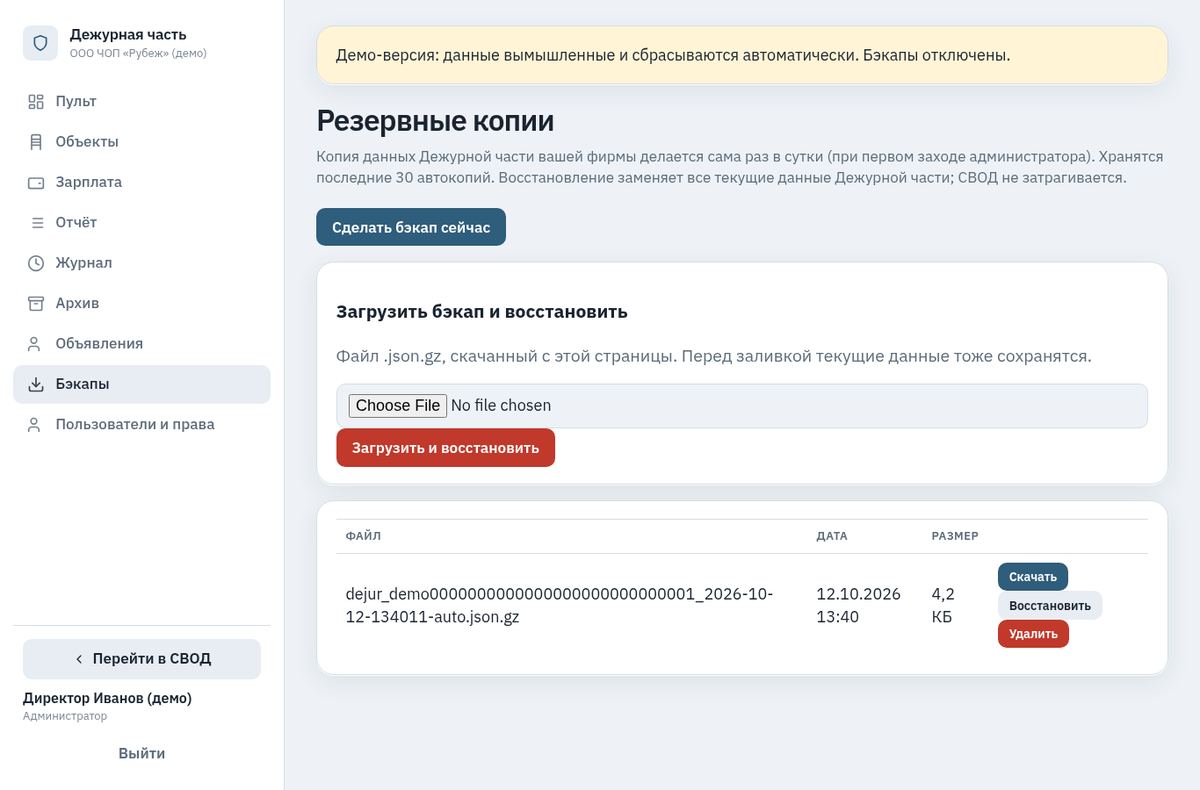Click the Администратор role label

click(x=65, y=716)
